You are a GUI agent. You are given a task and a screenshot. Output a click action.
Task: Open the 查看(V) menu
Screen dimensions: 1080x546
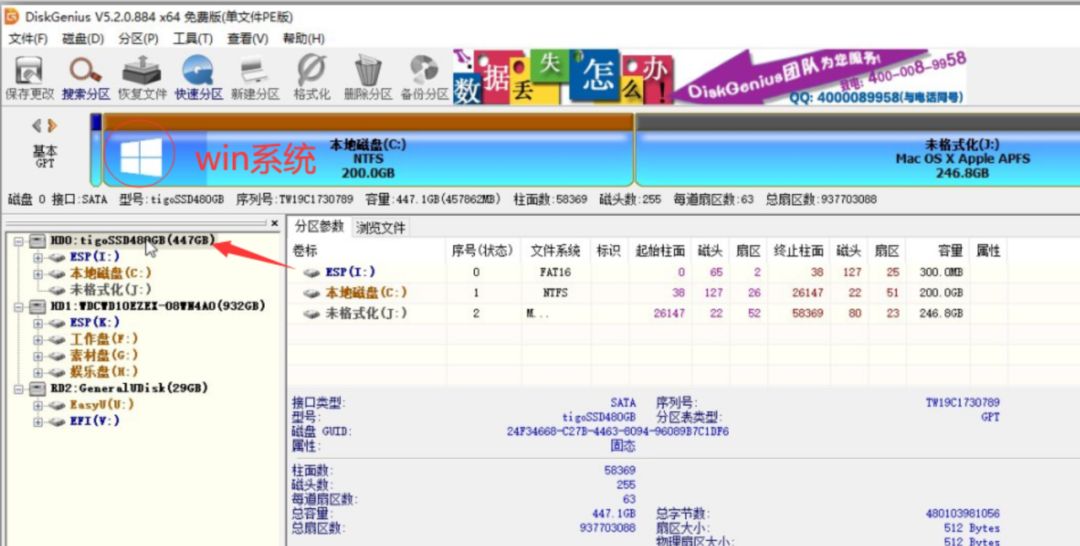click(248, 39)
